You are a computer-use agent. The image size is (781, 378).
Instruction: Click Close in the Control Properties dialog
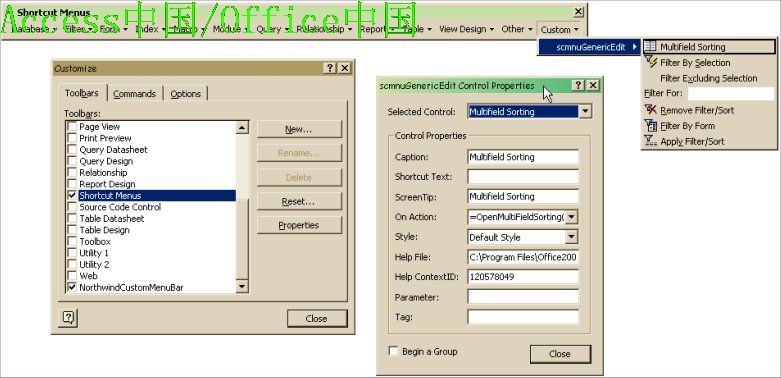click(560, 354)
